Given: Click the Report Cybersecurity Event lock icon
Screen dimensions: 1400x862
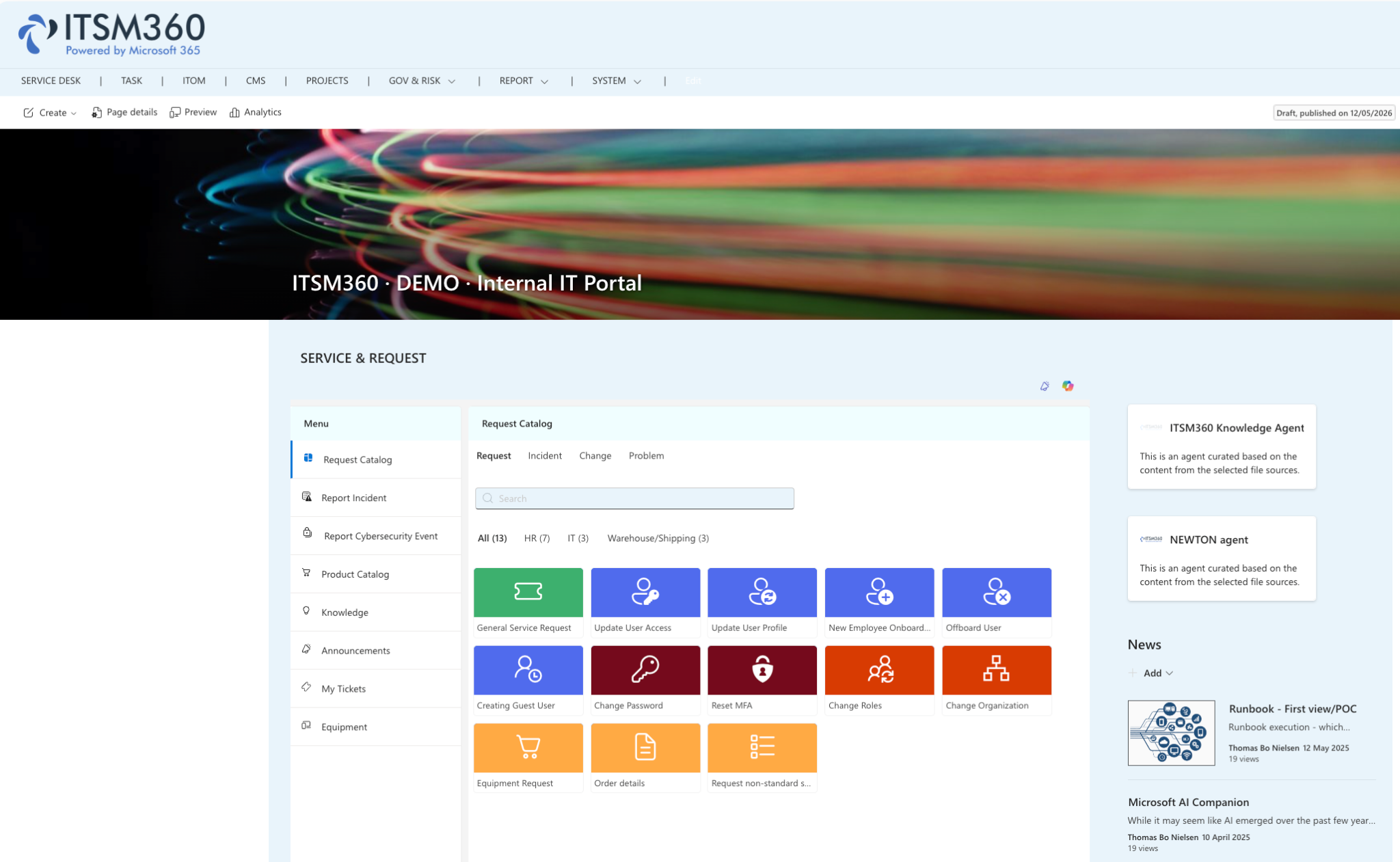Looking at the screenshot, I should [x=308, y=533].
